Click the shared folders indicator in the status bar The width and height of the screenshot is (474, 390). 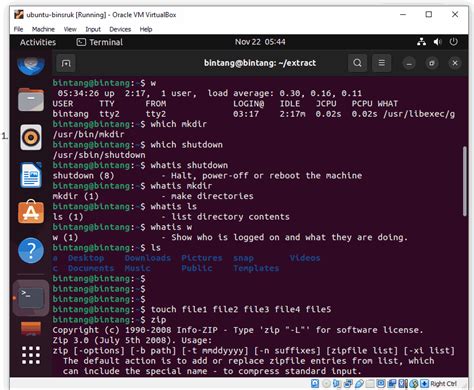[370, 384]
